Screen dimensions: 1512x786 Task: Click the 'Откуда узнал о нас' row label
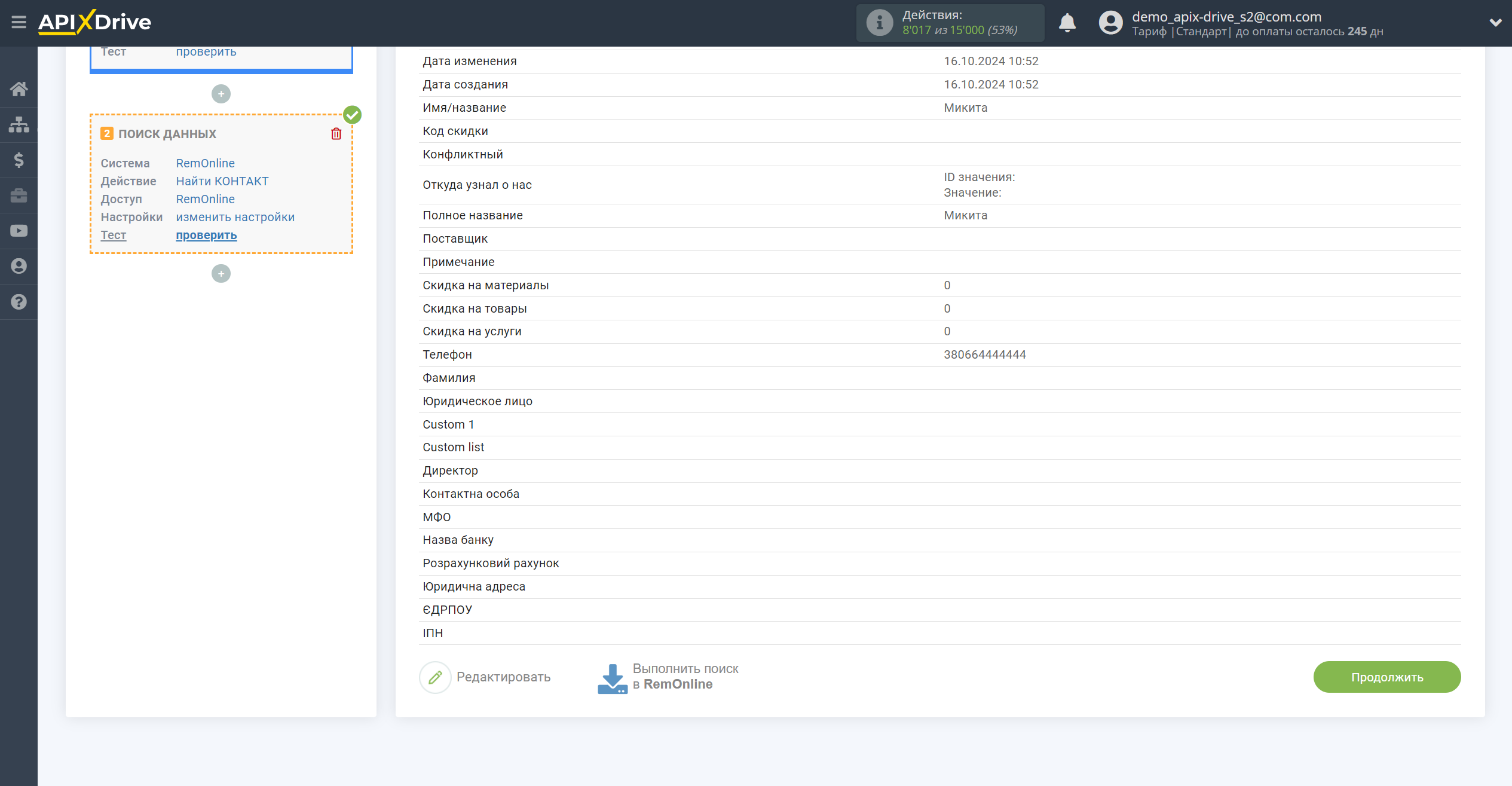click(477, 185)
